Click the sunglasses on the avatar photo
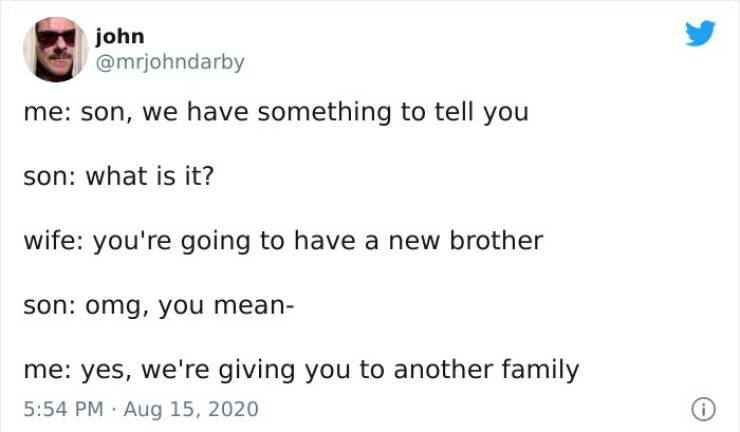This screenshot has width=740, height=432. click(x=56, y=38)
